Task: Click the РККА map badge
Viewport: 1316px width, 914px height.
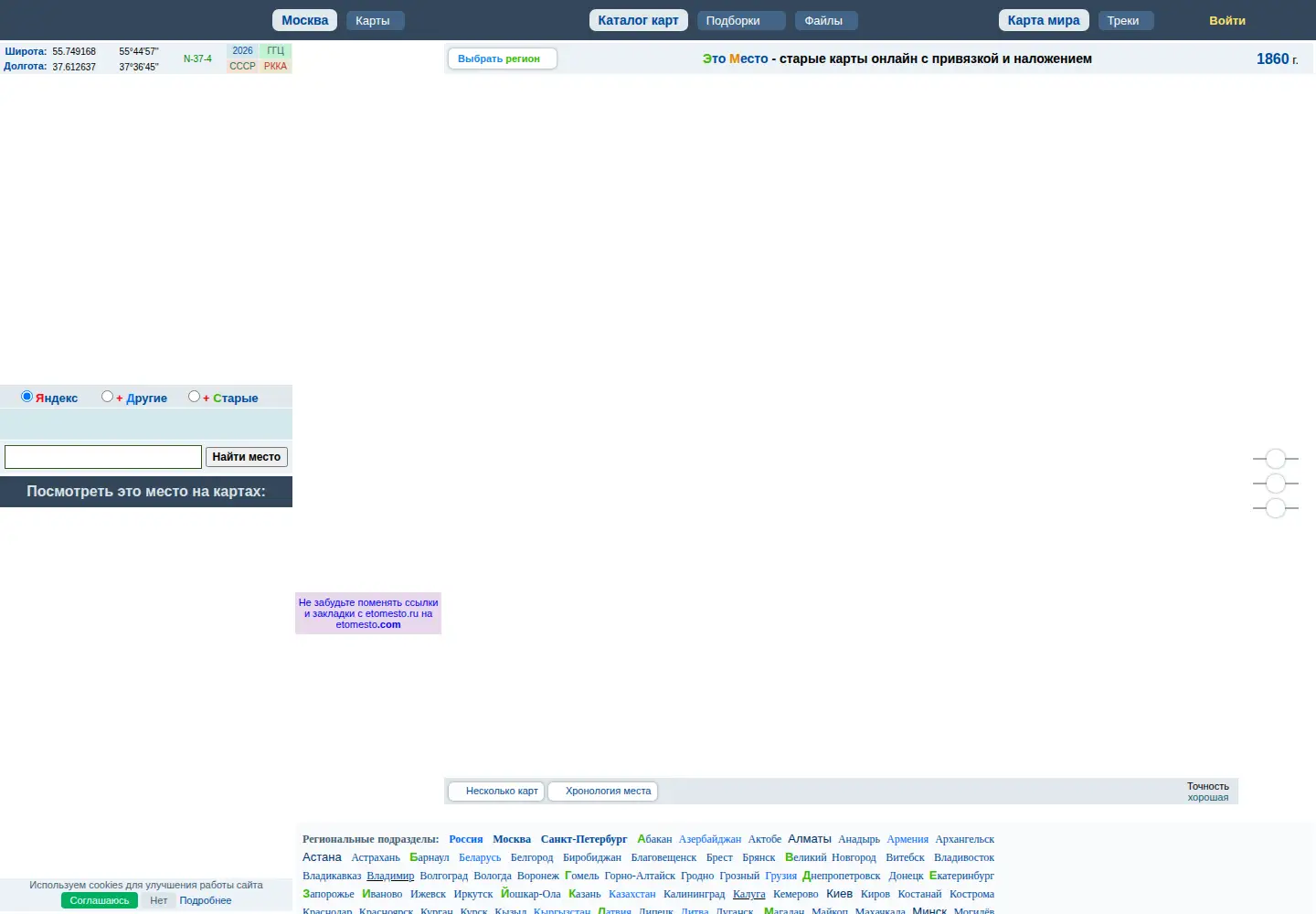Action: click(x=275, y=66)
